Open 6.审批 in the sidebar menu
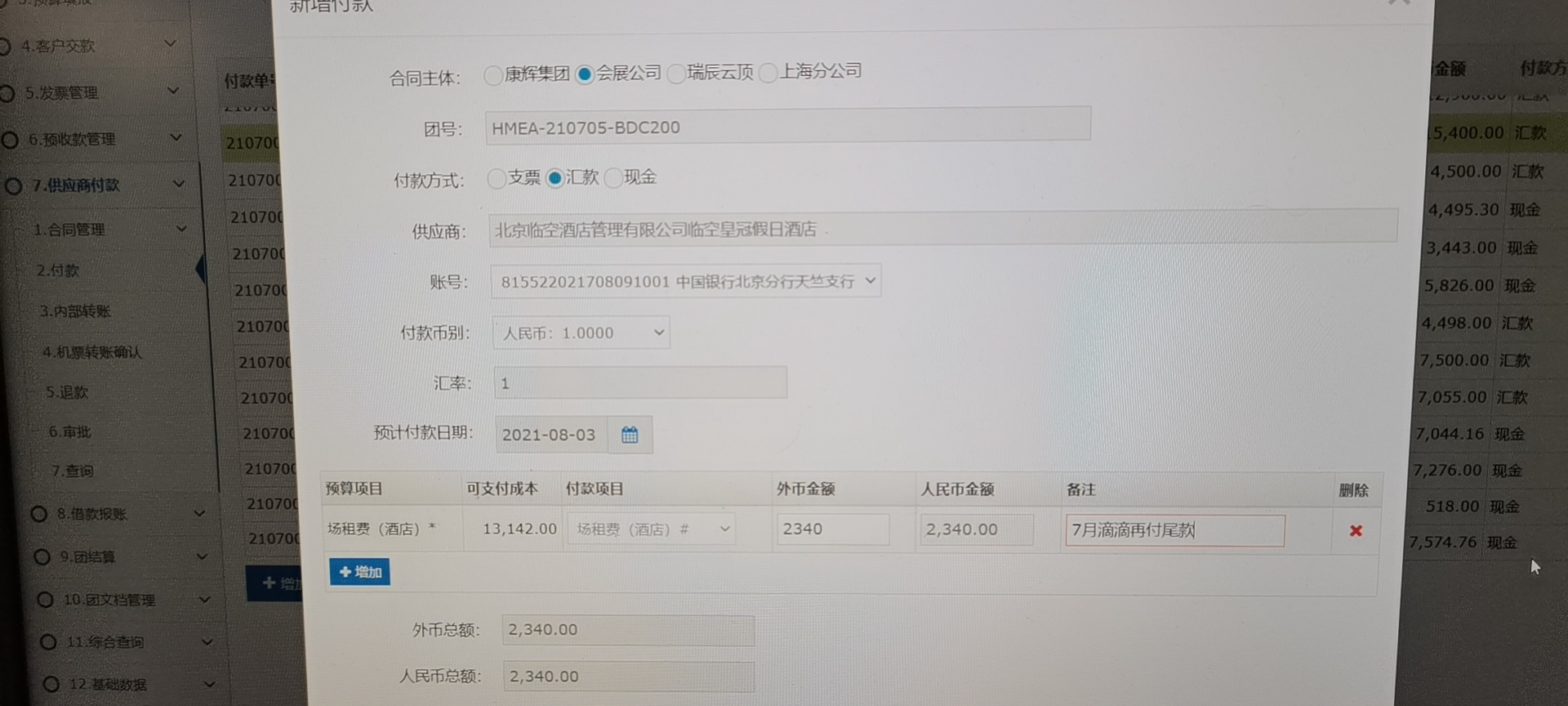The image size is (1568, 706). click(69, 432)
